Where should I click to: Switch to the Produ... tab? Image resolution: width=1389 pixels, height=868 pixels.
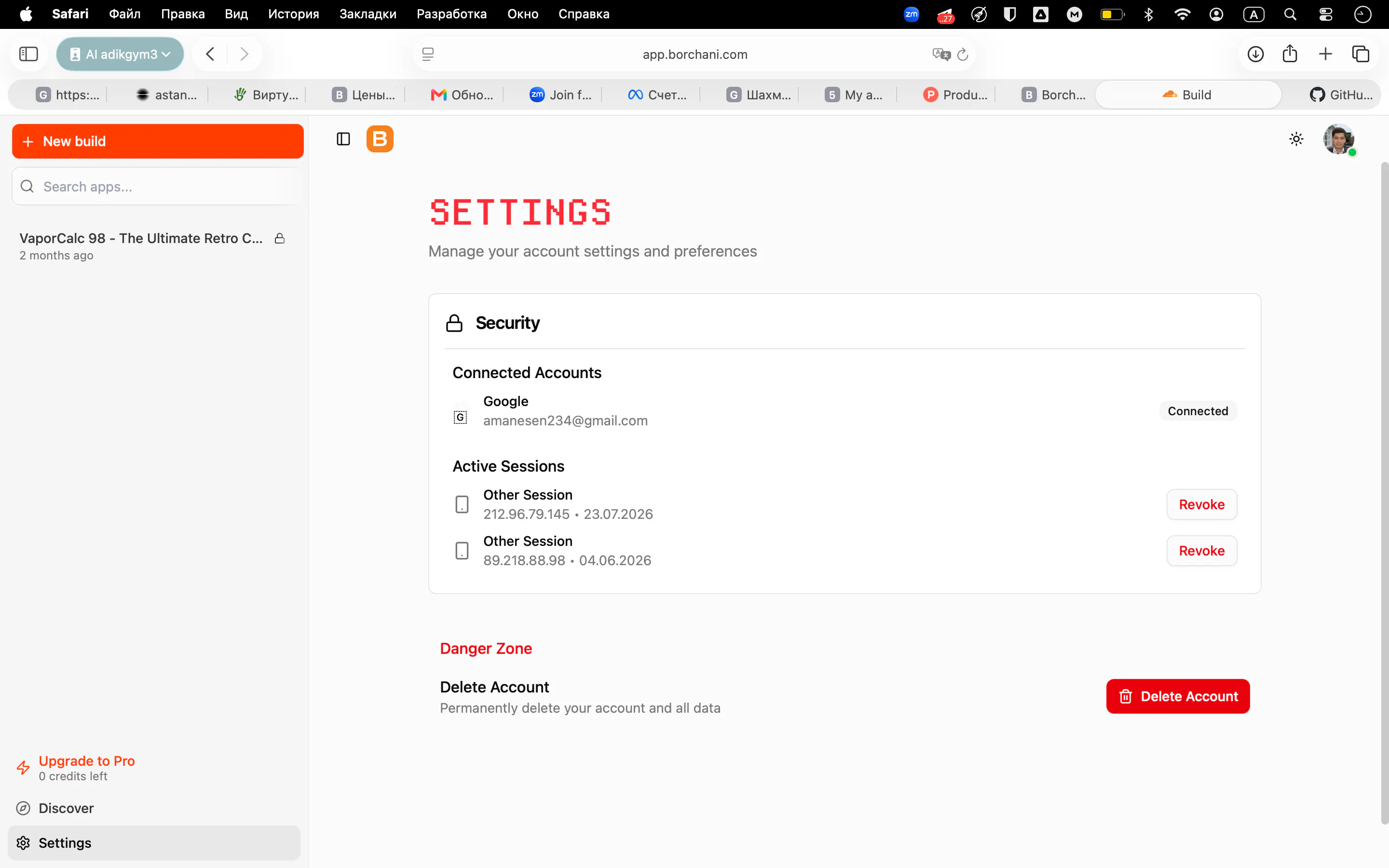click(955, 95)
